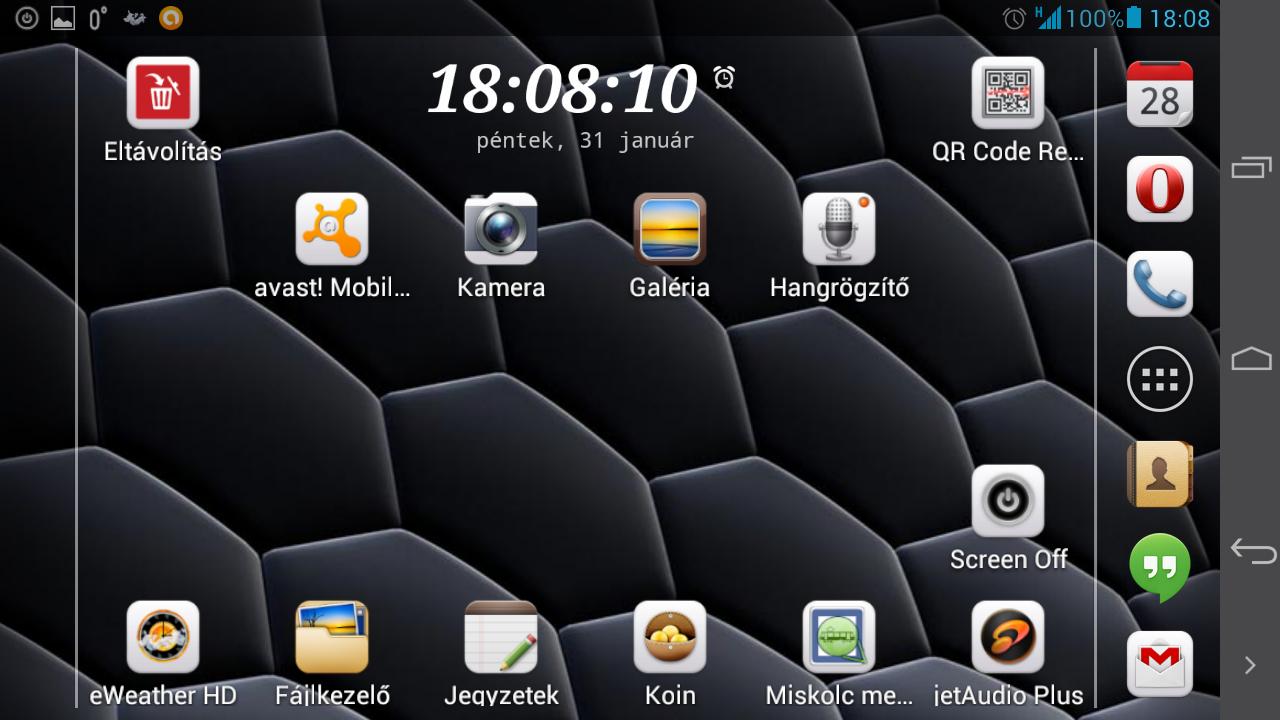
Task: Tap the bat-shaped notification icon
Action: 134,18
